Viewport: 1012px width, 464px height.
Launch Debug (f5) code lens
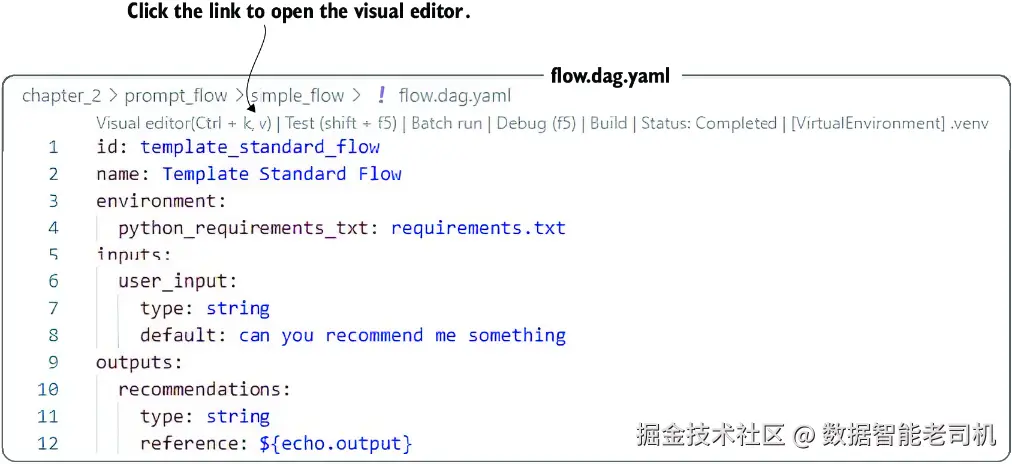[x=536, y=123]
